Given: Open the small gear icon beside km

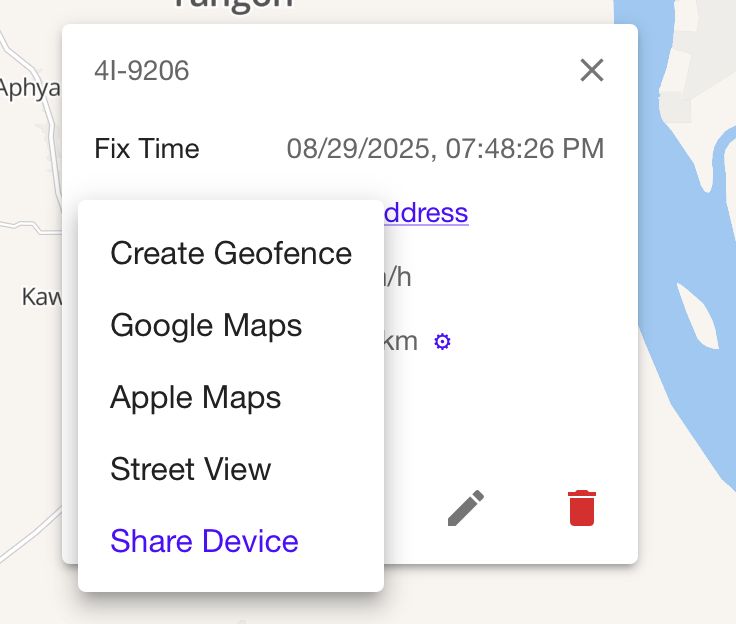Looking at the screenshot, I should 442,342.
